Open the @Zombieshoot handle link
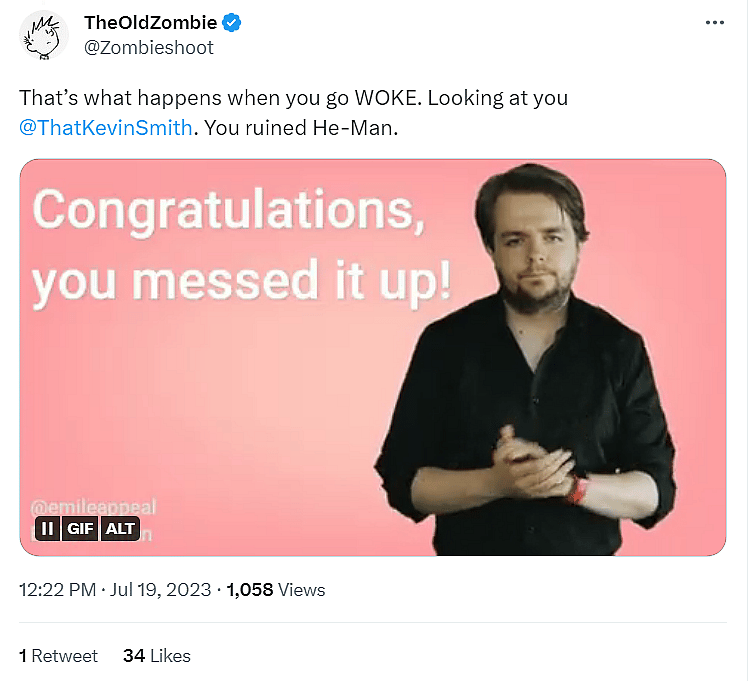Image resolution: width=752 pixels, height=681 pixels. [149, 47]
